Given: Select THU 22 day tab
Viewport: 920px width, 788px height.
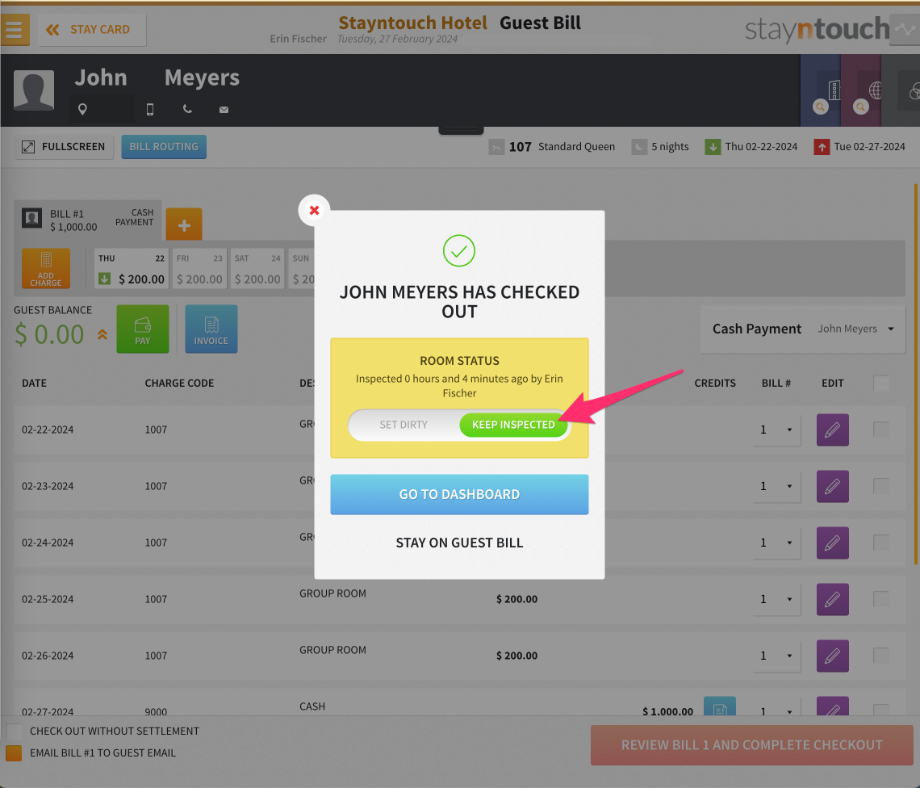Looking at the screenshot, I should pos(131,268).
